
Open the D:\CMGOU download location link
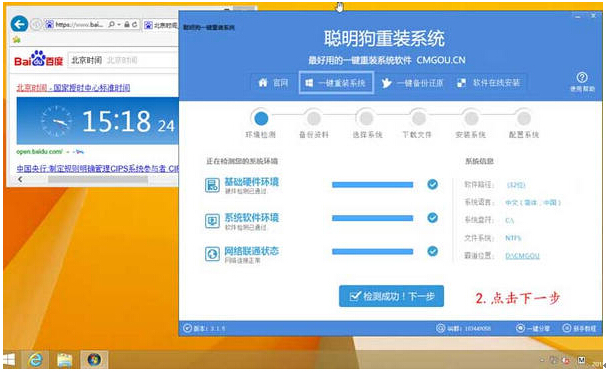coord(522,256)
